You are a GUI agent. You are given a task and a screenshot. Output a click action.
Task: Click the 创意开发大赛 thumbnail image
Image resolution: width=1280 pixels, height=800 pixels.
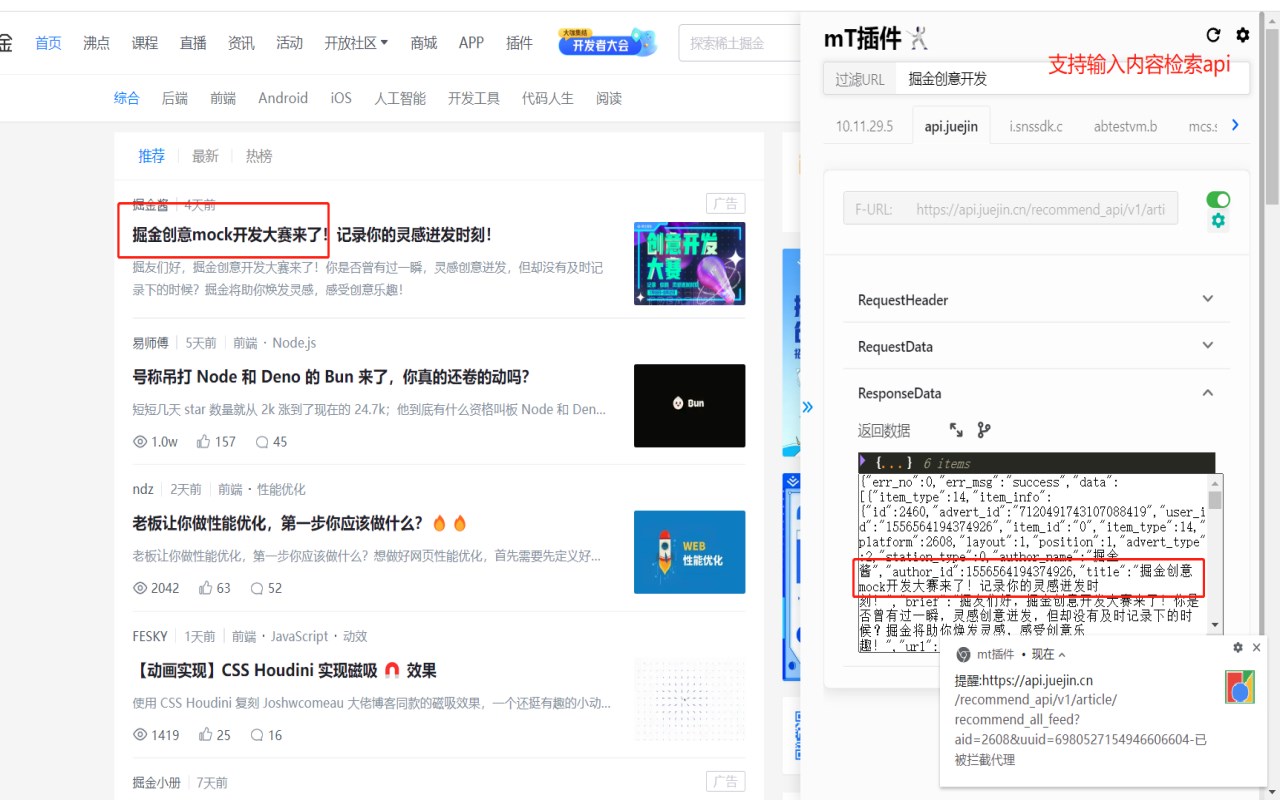(x=689, y=263)
